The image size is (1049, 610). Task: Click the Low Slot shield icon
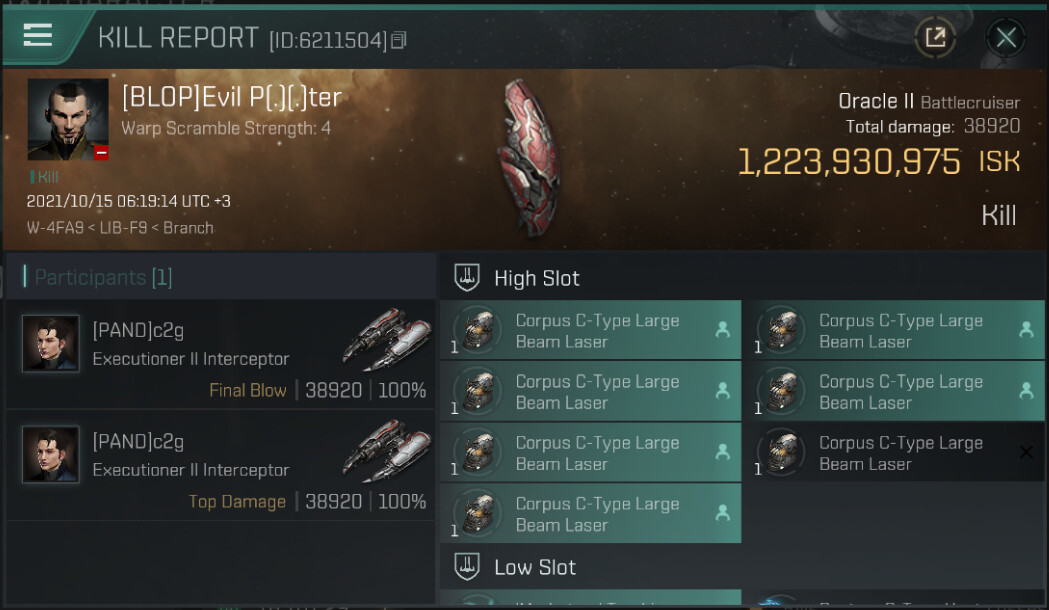tap(467, 567)
